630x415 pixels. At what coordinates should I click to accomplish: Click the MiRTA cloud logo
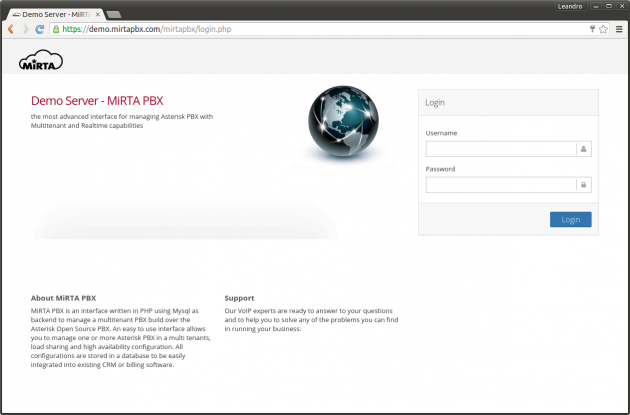41,62
